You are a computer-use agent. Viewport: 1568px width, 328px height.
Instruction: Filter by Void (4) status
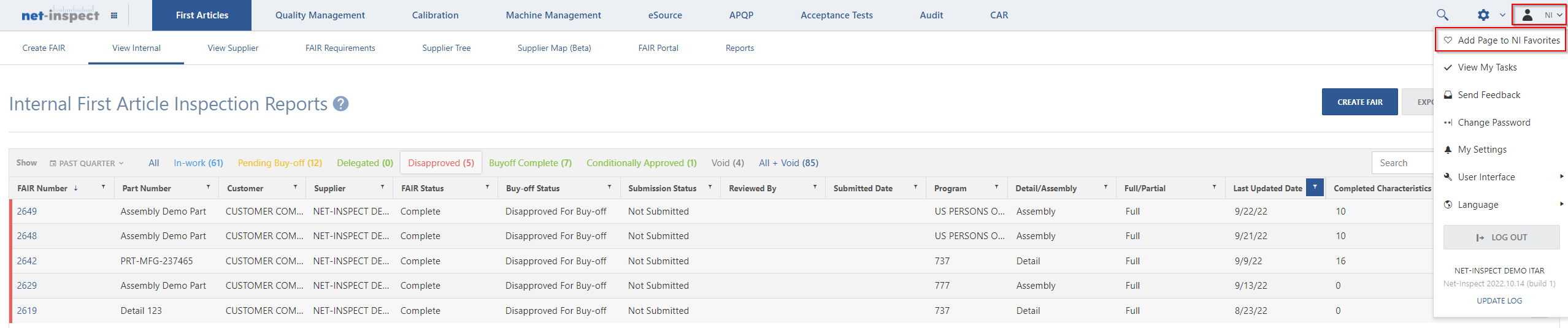point(728,163)
